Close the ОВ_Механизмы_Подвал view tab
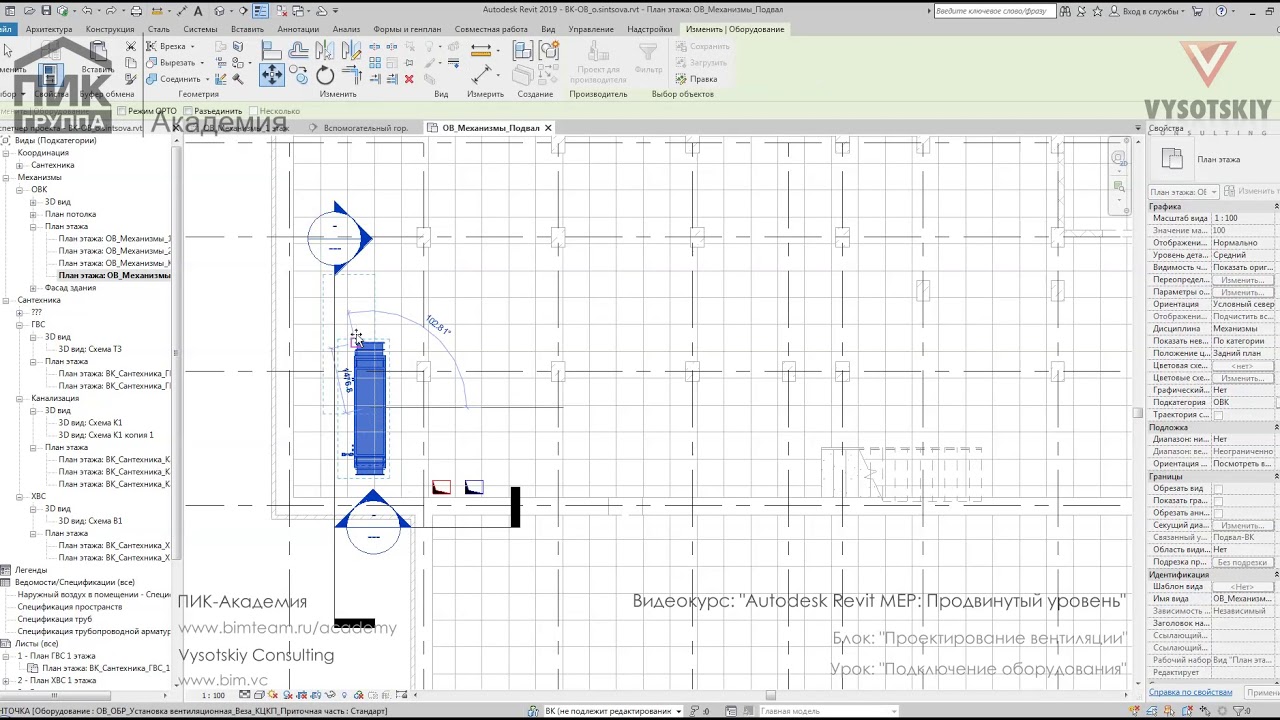This screenshot has width=1280, height=720. point(548,128)
